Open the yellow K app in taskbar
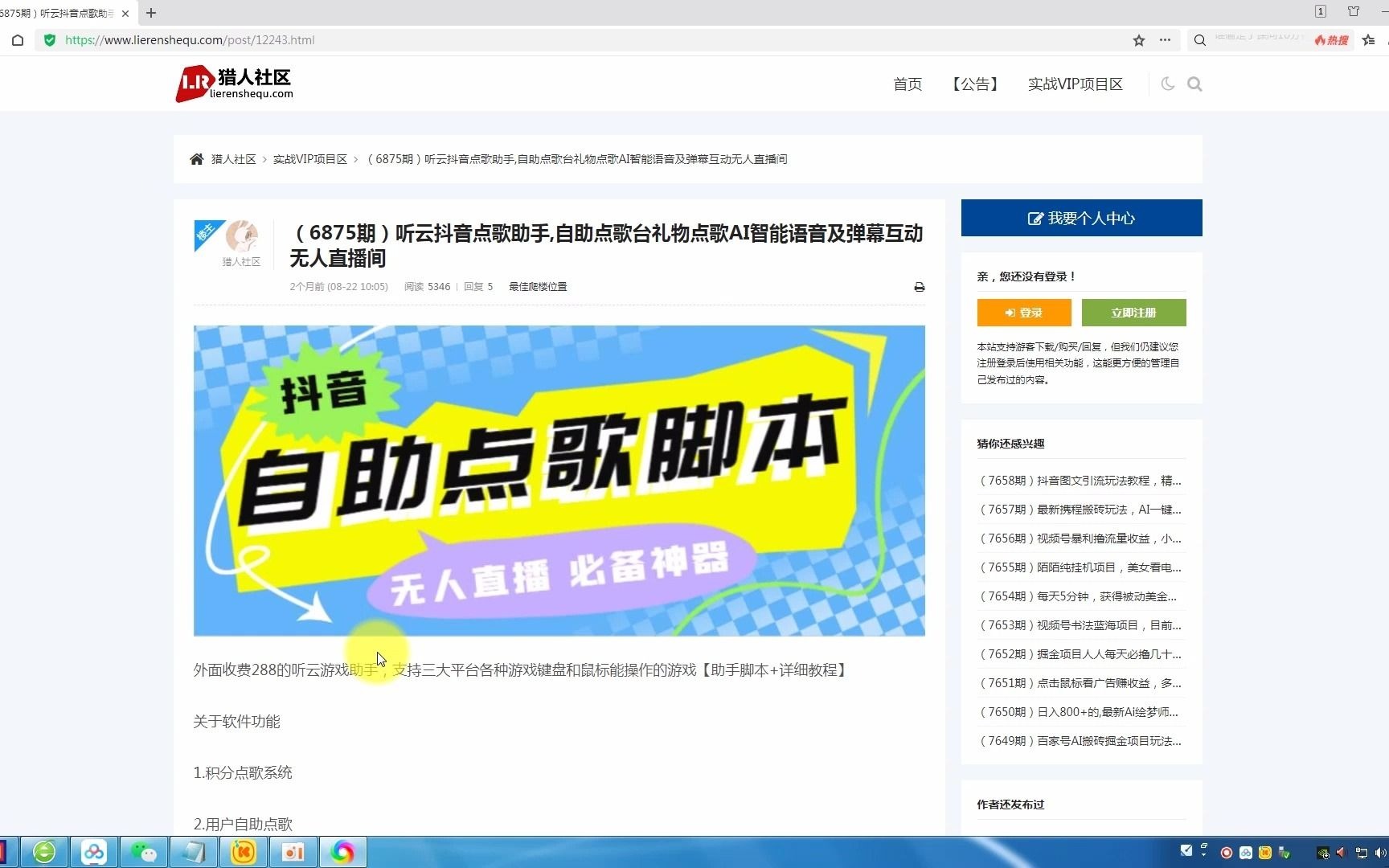Image resolution: width=1389 pixels, height=868 pixels. (x=244, y=852)
